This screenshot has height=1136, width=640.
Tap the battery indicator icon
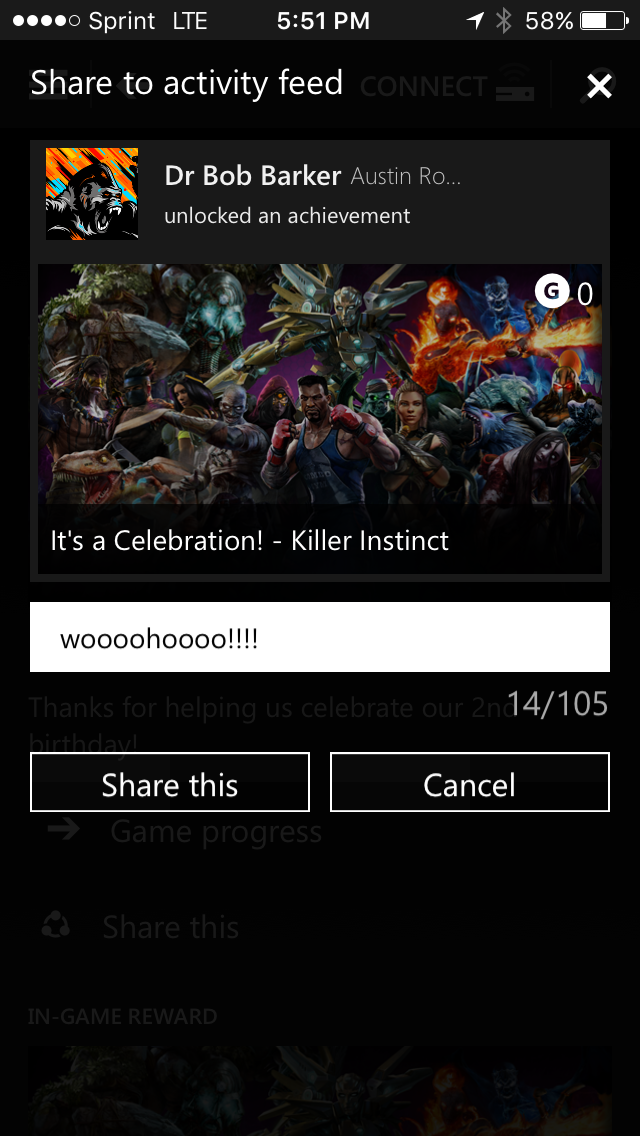click(x=604, y=20)
